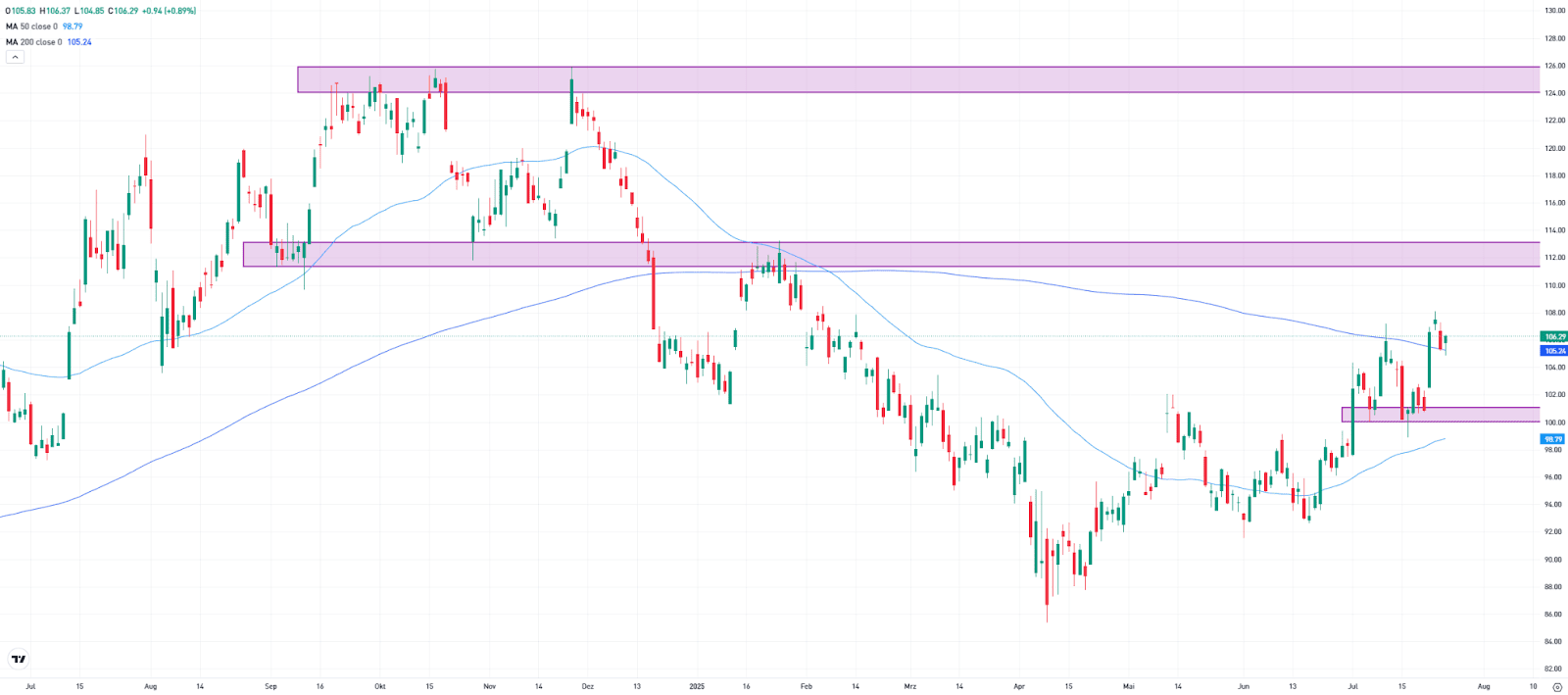This screenshot has width=1568, height=695.
Task: Collapse the indicator legend with the chevron button
Action: point(15,57)
